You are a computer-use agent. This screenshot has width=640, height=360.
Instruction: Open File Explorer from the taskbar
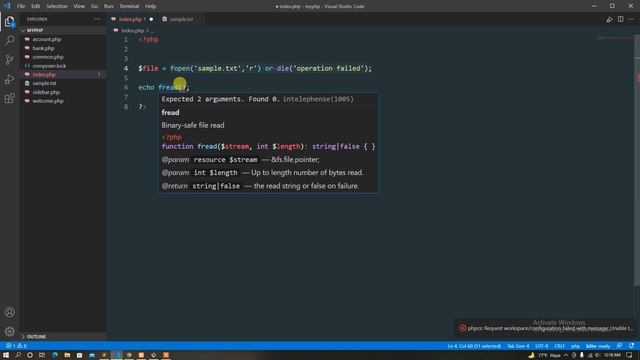coord(67,355)
